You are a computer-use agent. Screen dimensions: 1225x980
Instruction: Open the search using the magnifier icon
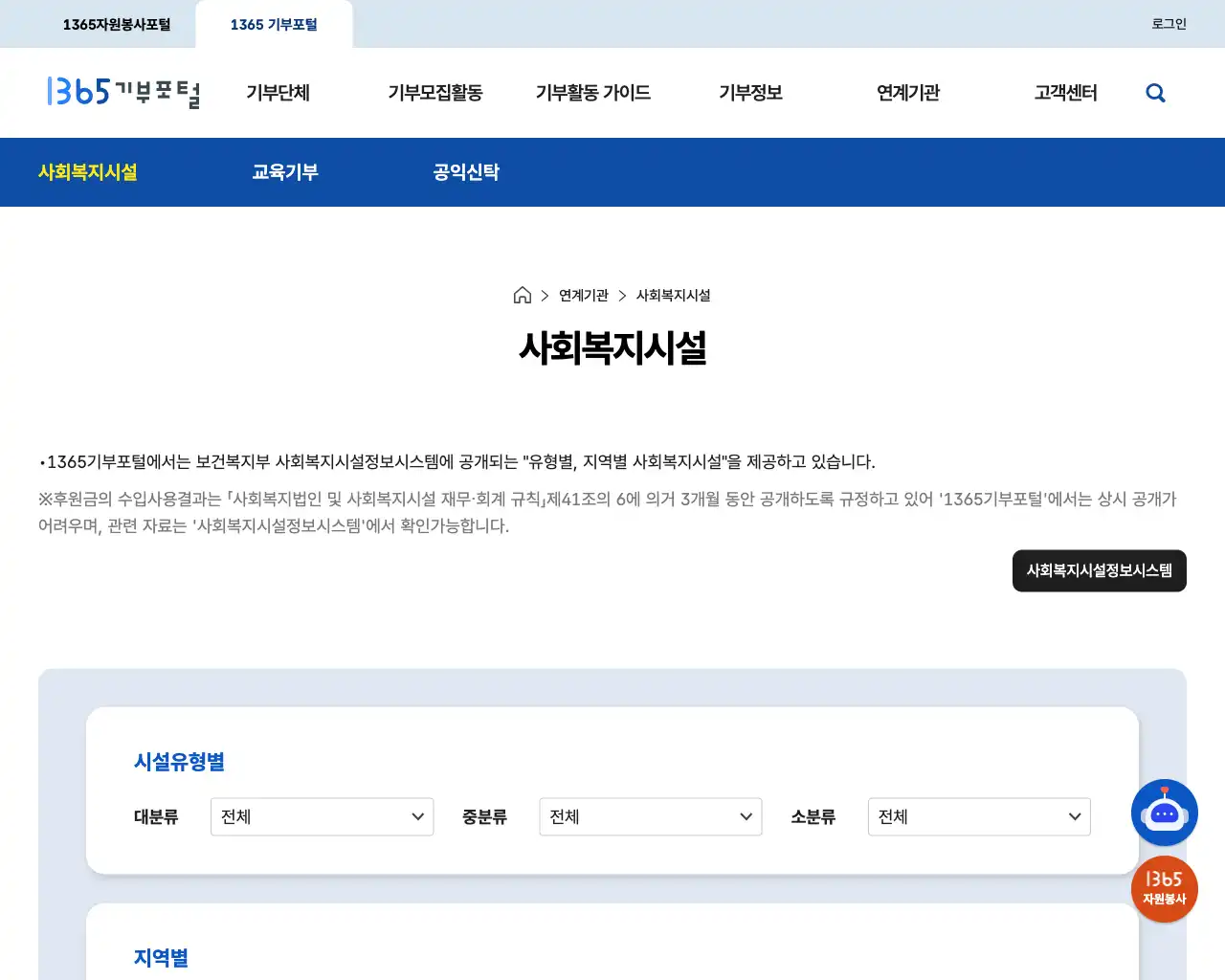[x=1155, y=92]
